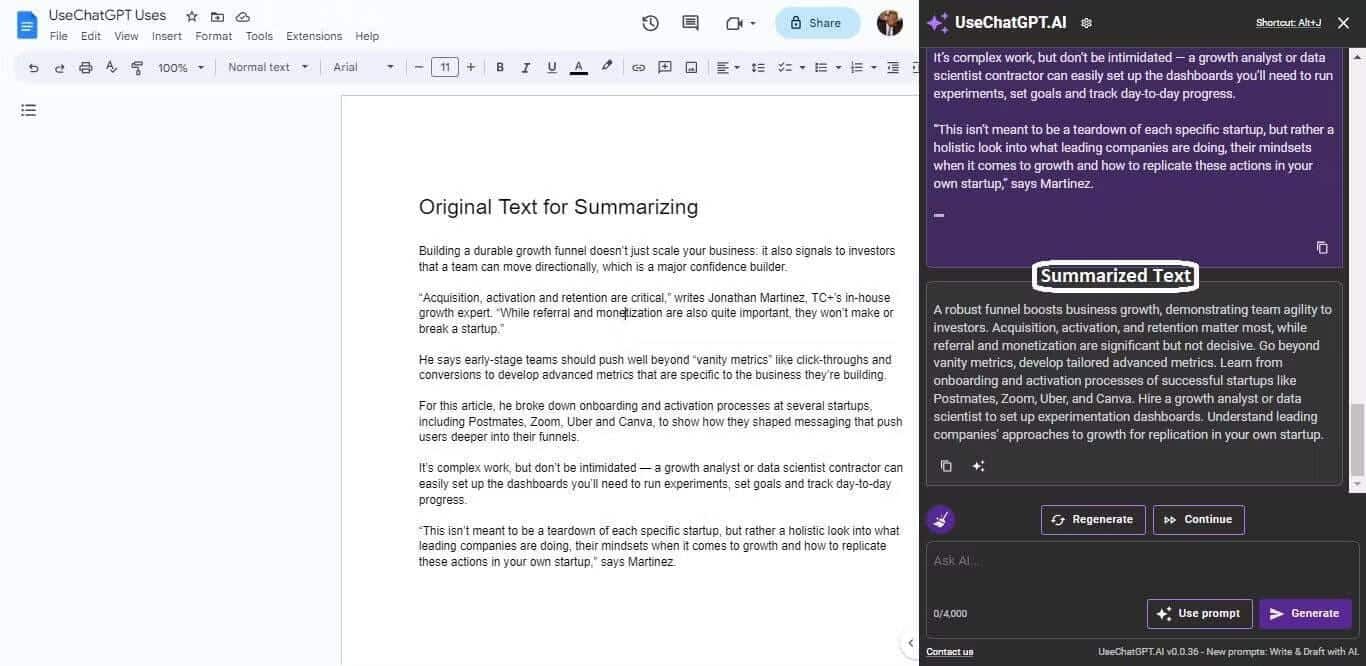Show the document outline icon
This screenshot has height=666, width=1366.
[x=28, y=110]
